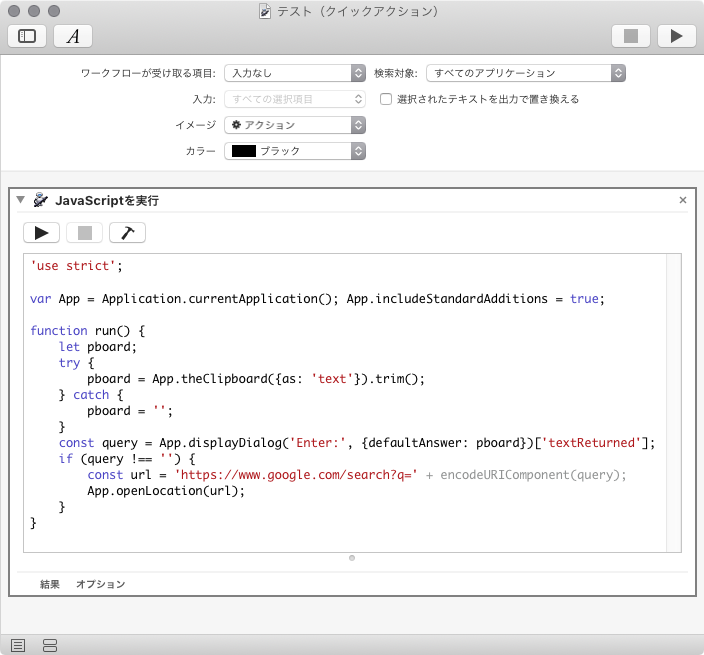Stop the JavaScript action script
Screen dimensions: 704x655
84,233
